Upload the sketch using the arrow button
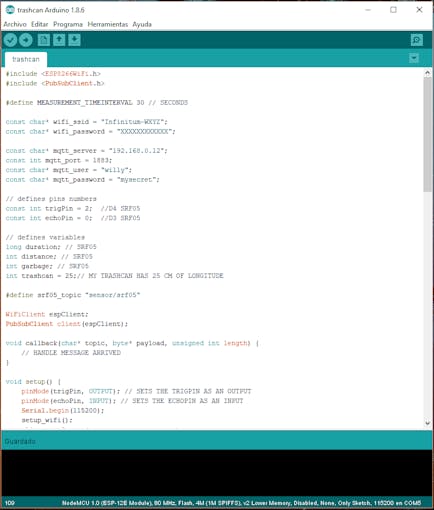This screenshot has height=510, width=434. [x=26, y=40]
